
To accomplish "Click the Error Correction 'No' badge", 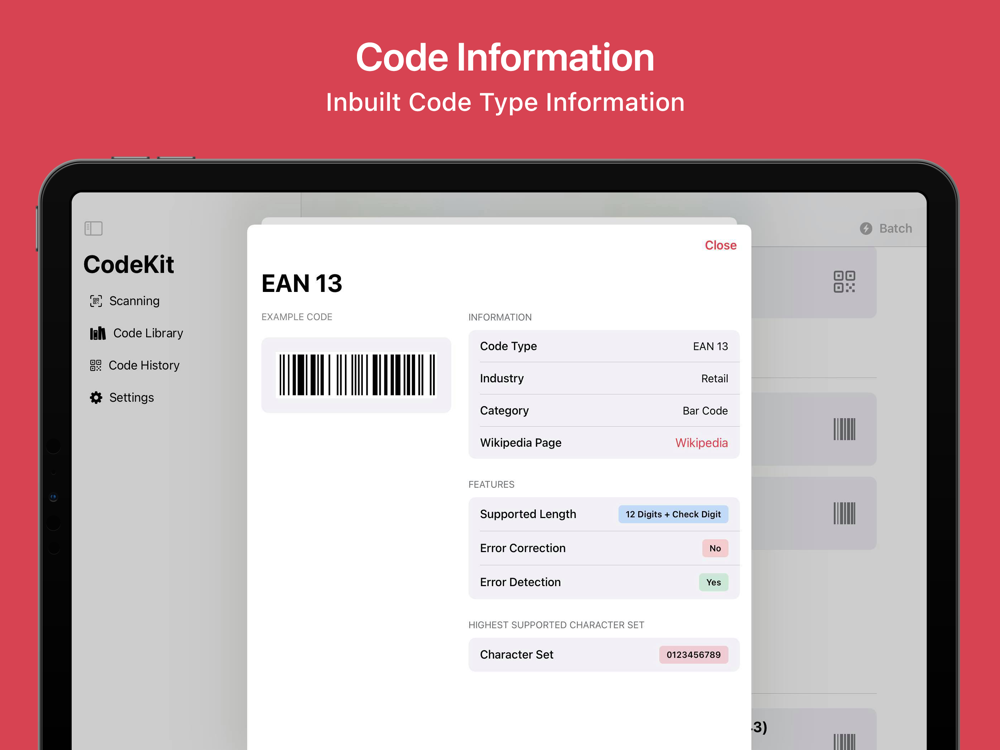I will pos(716,548).
